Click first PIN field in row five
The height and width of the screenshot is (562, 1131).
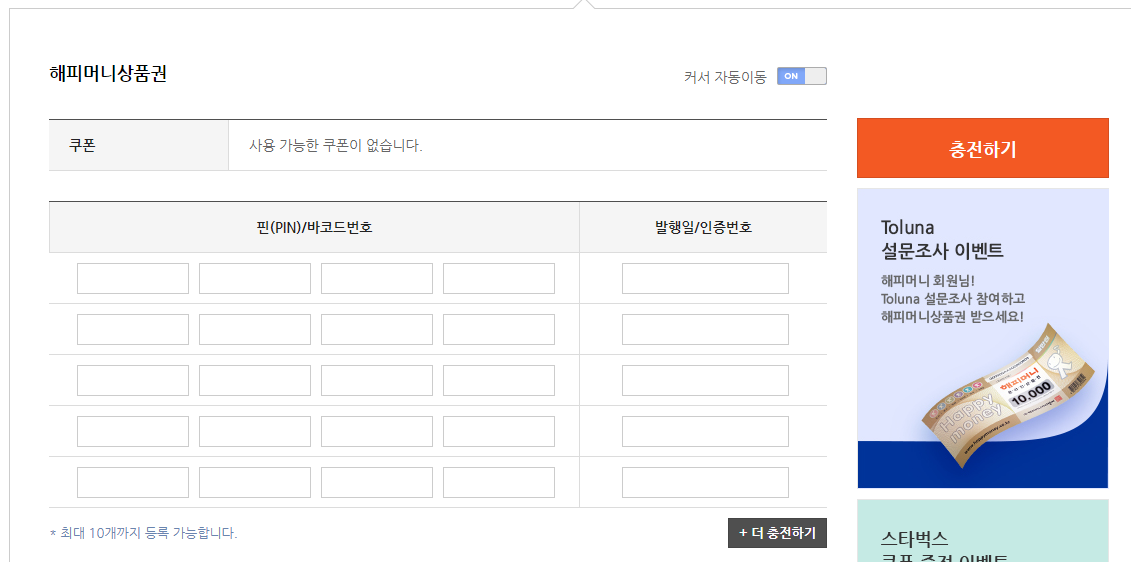[133, 483]
